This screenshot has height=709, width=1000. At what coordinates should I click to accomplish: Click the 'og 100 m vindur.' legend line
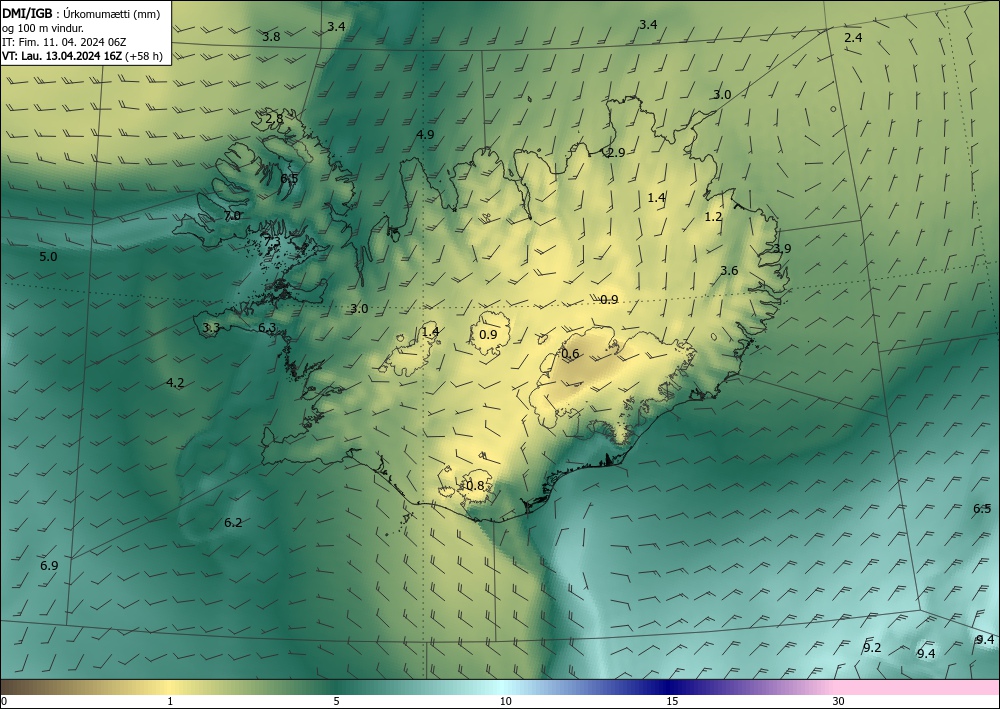click(43, 28)
